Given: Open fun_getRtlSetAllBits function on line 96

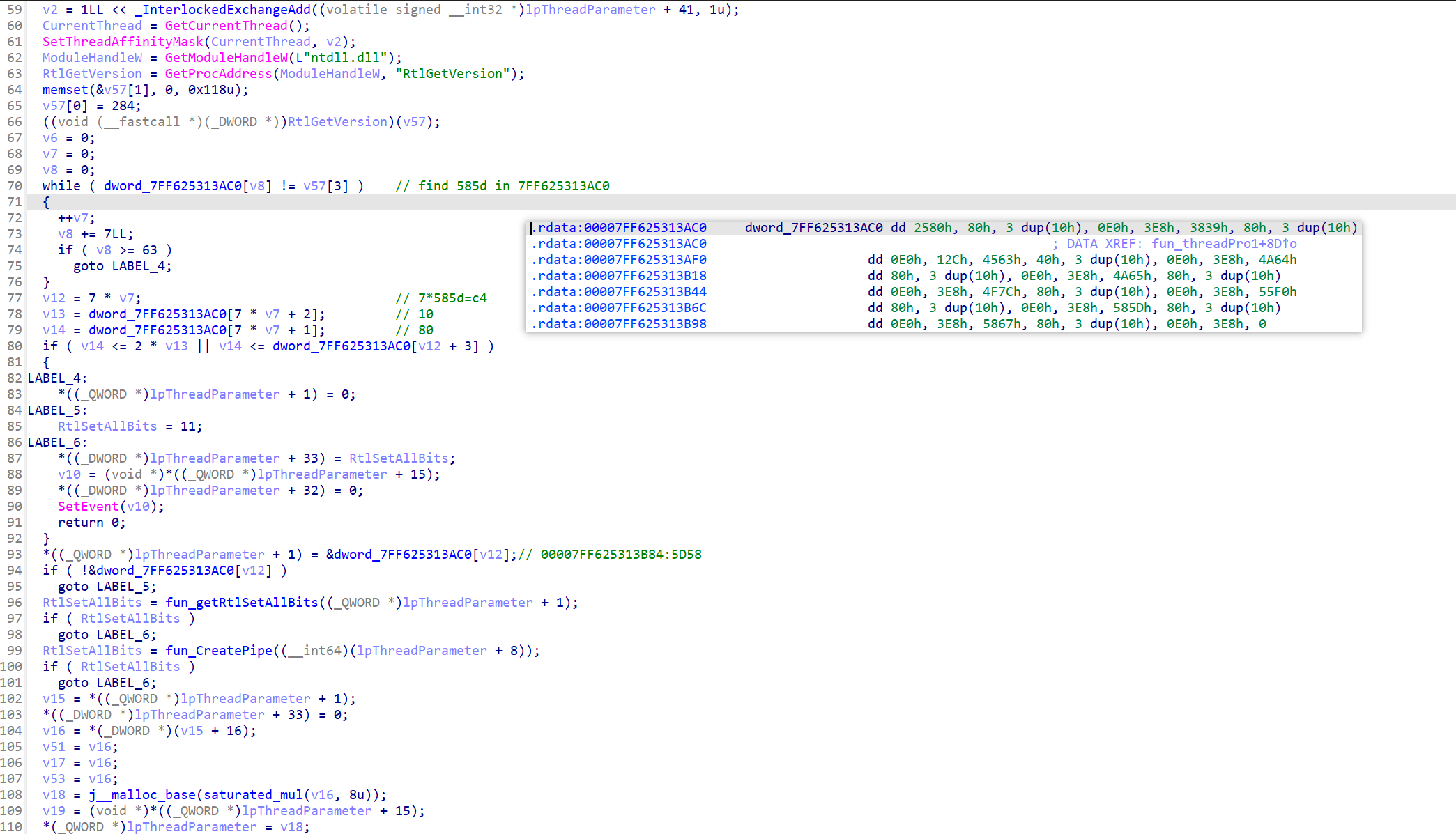Looking at the screenshot, I should point(241,603).
